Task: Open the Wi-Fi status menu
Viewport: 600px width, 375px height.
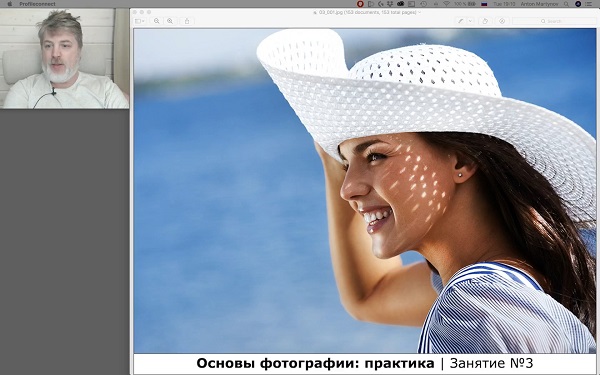Action: (446, 4)
